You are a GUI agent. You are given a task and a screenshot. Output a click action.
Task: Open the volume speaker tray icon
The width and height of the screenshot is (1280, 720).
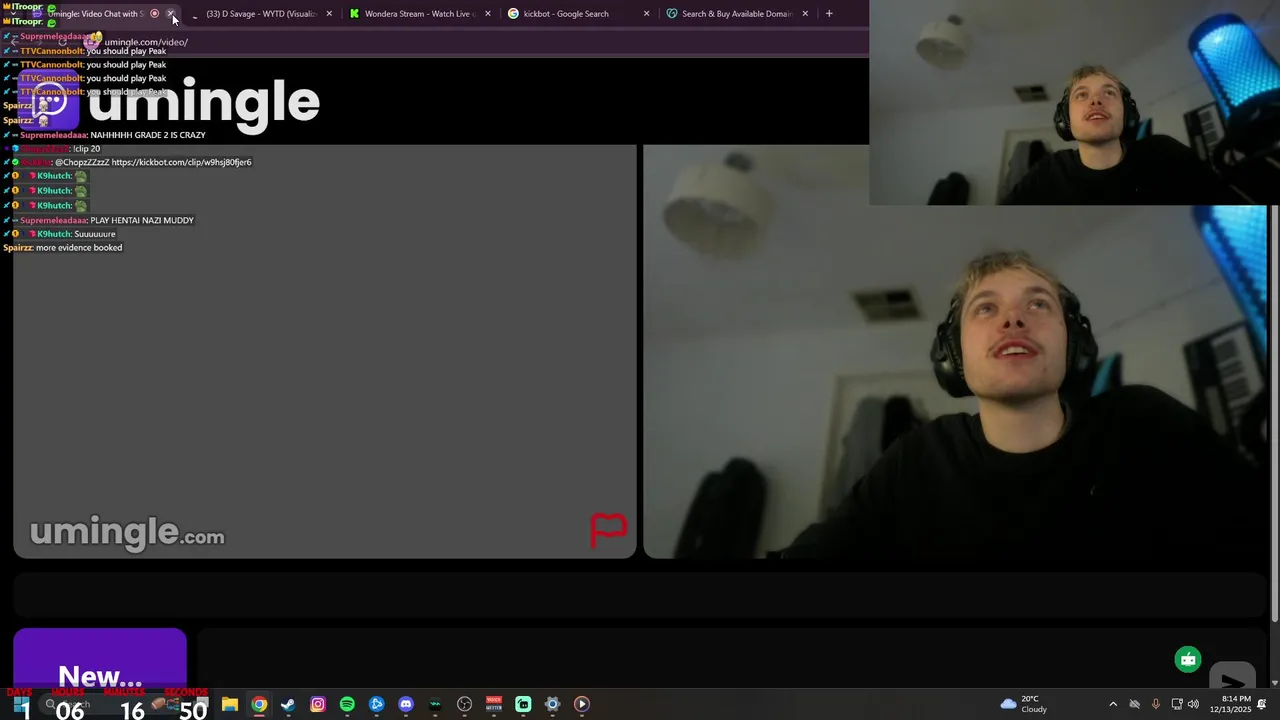pos(1193,704)
